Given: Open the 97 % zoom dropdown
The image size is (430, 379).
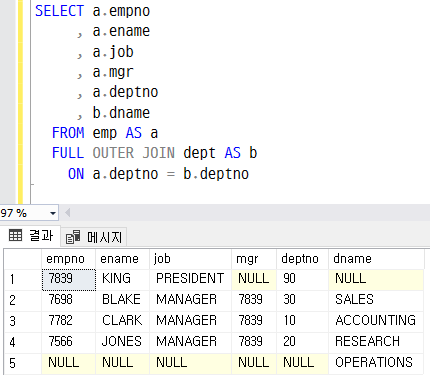Looking at the screenshot, I should click(x=53, y=213).
